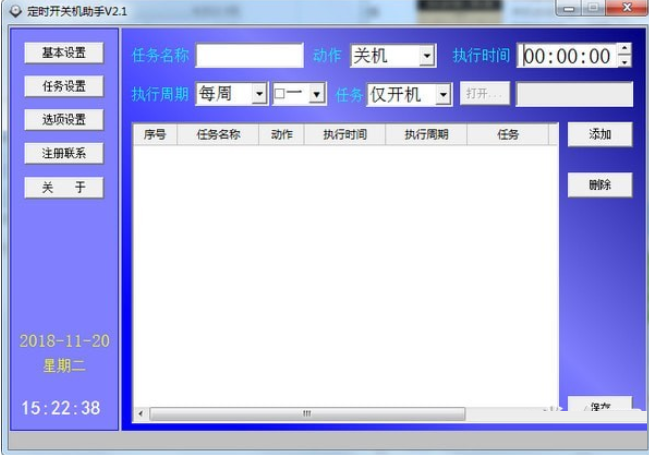
Task: Click the 任务名称 text field
Action: [x=250, y=55]
